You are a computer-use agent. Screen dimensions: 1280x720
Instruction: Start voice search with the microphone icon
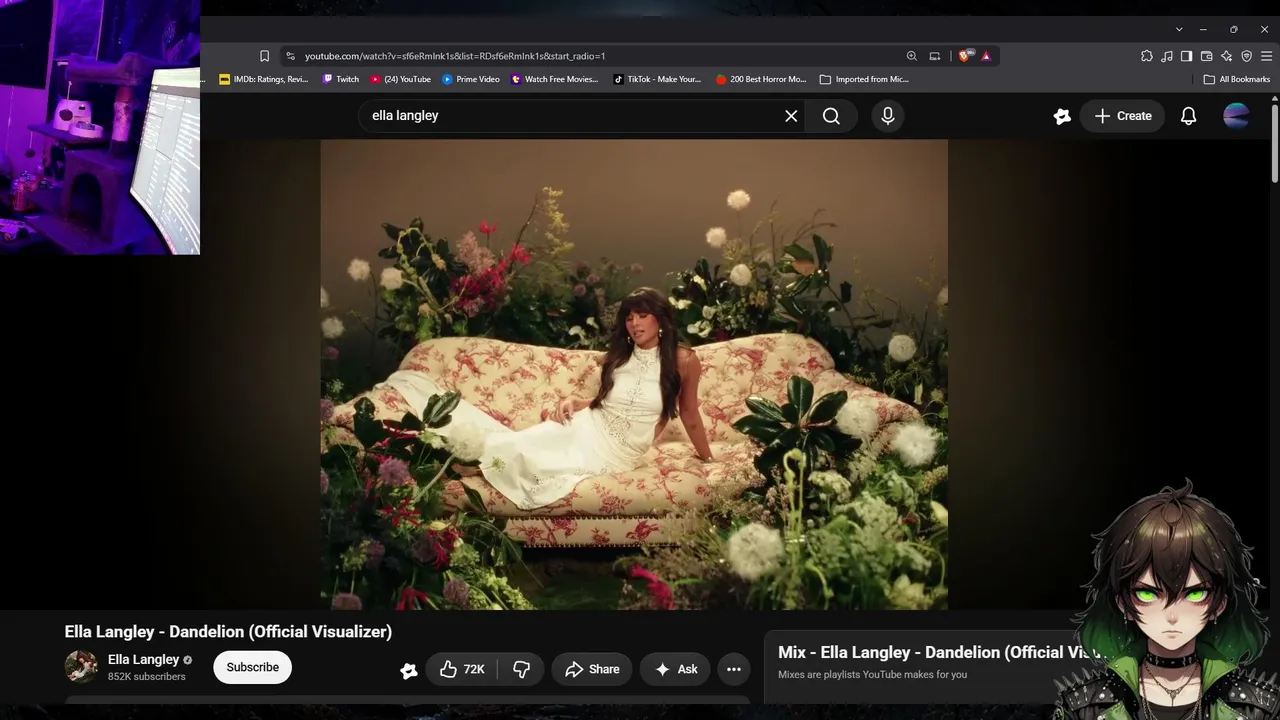pos(887,116)
